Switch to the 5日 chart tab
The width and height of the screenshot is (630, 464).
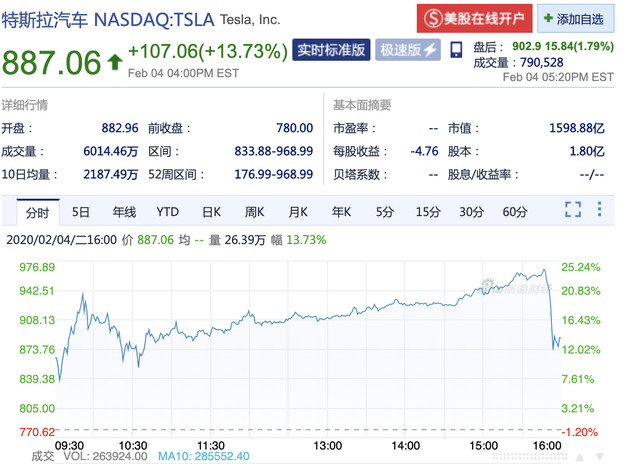tap(80, 211)
